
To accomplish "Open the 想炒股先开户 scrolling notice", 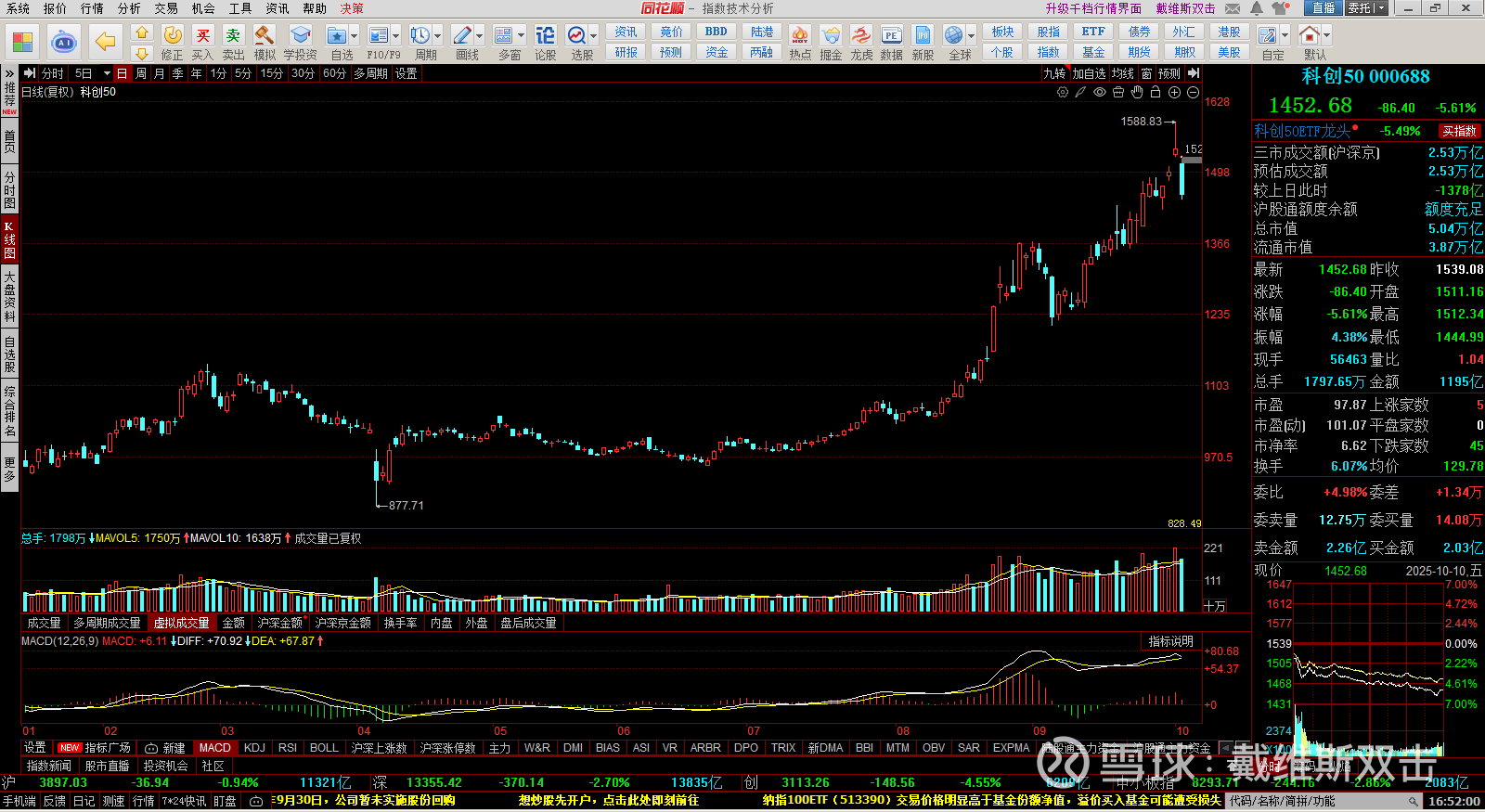I will (609, 801).
